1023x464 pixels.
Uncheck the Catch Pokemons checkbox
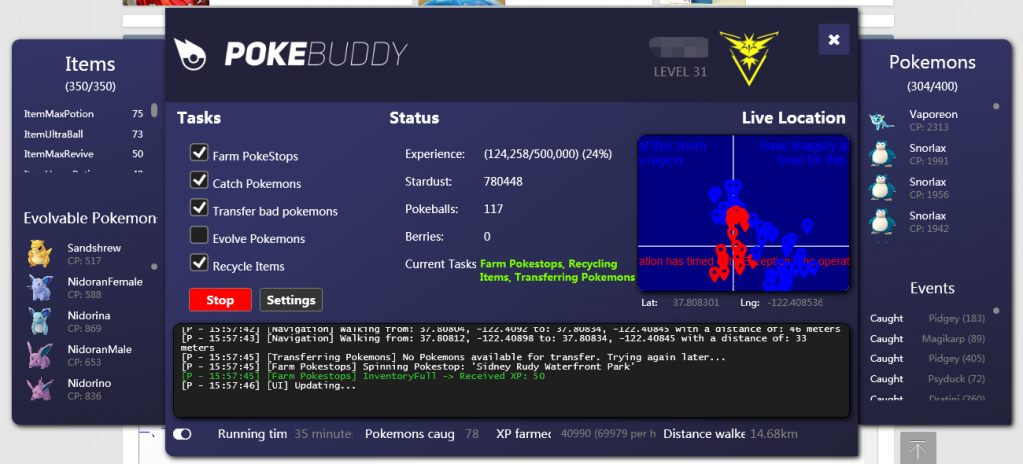pos(199,182)
